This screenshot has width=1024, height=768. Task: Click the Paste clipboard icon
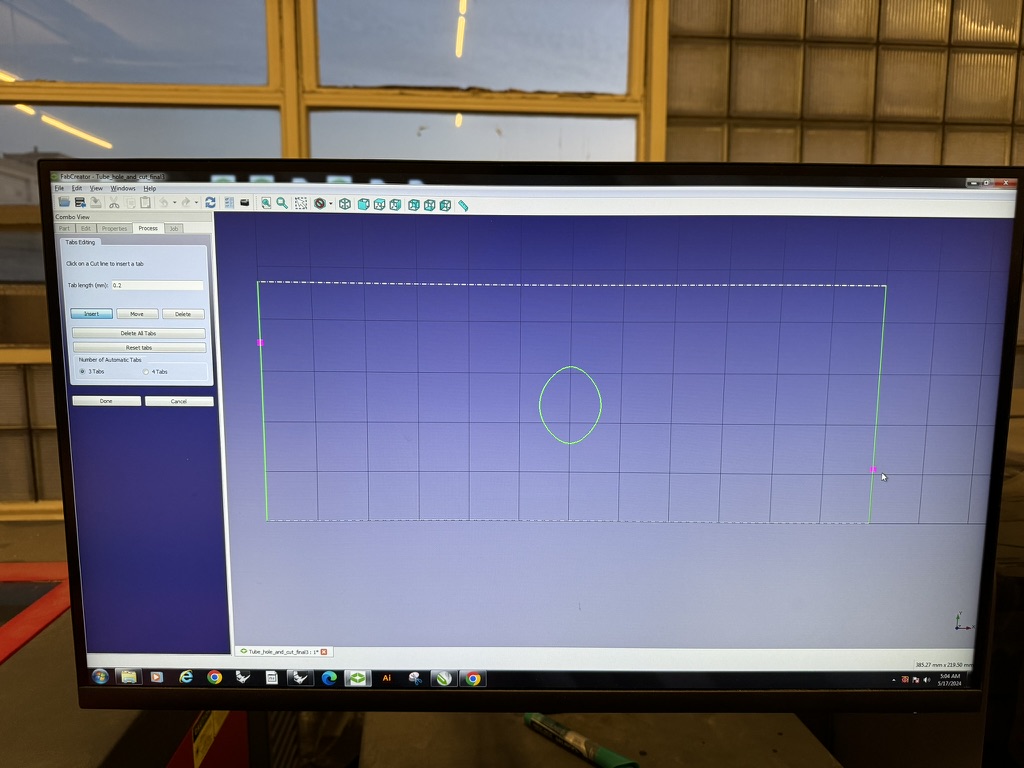click(146, 203)
